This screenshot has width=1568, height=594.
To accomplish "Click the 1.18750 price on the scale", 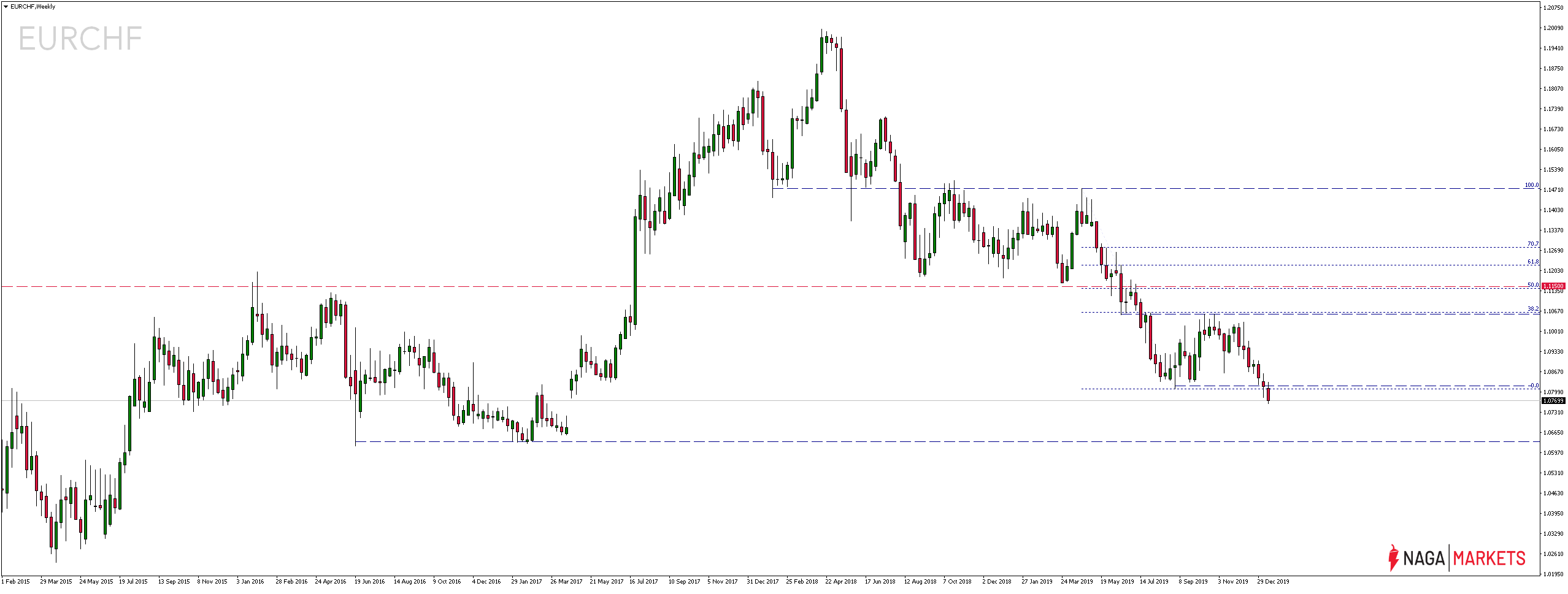I will (1553, 69).
